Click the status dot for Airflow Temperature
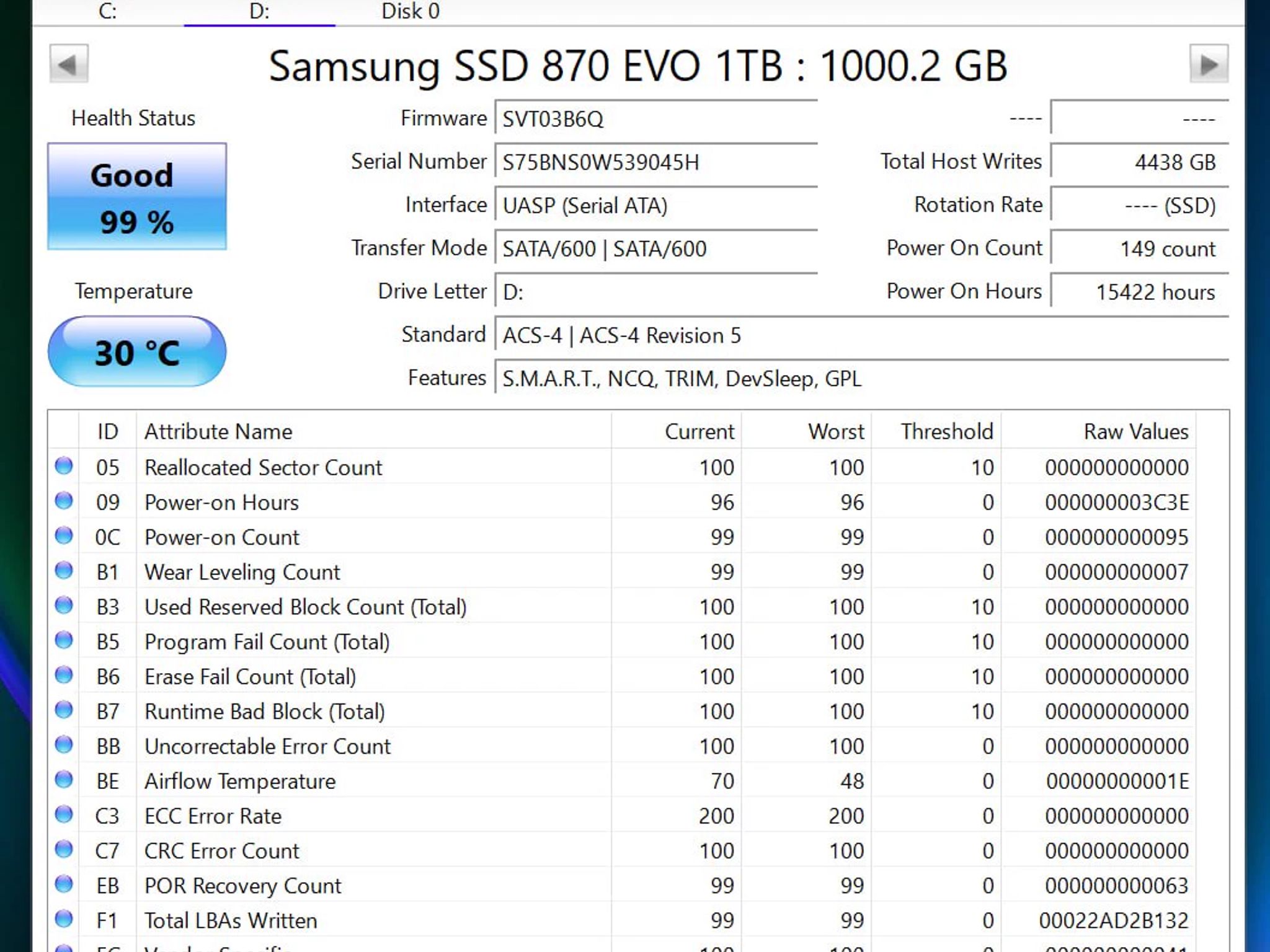Screen dimensions: 1270x952 click(64, 779)
